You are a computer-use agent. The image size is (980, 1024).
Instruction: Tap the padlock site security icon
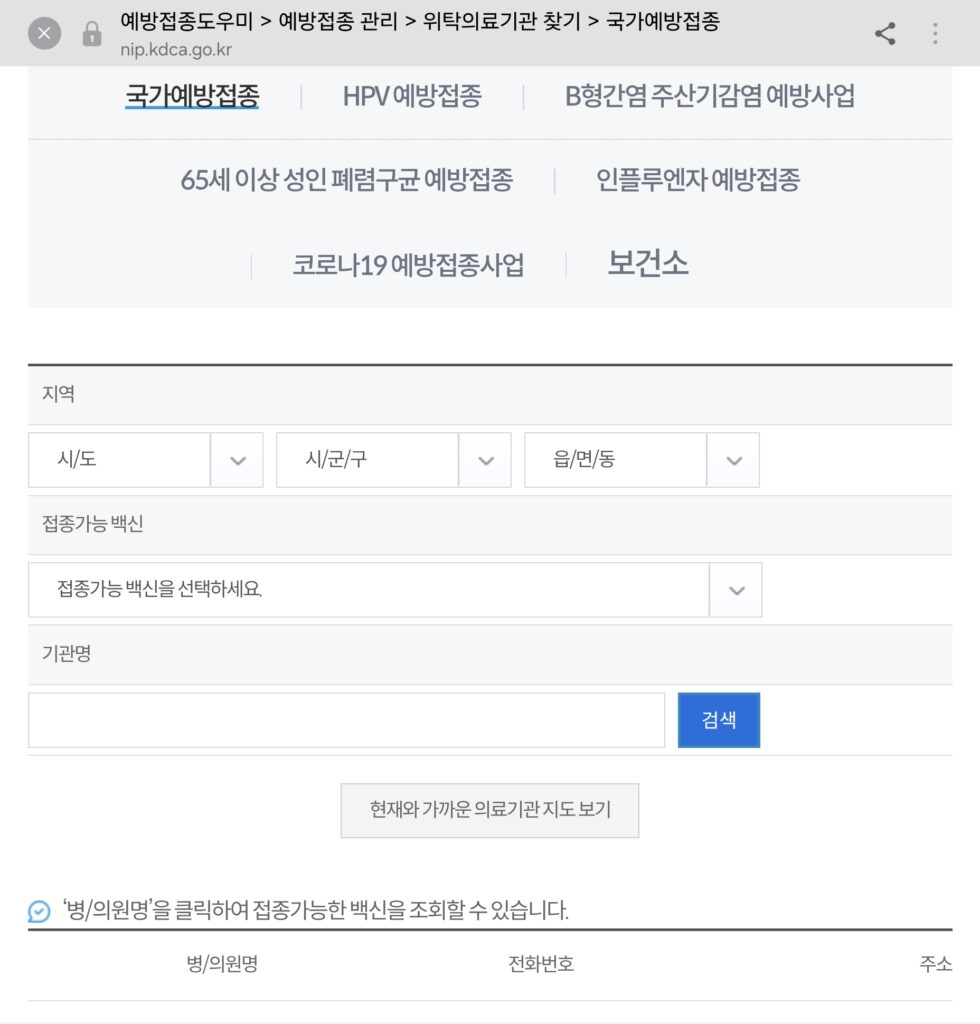92,34
